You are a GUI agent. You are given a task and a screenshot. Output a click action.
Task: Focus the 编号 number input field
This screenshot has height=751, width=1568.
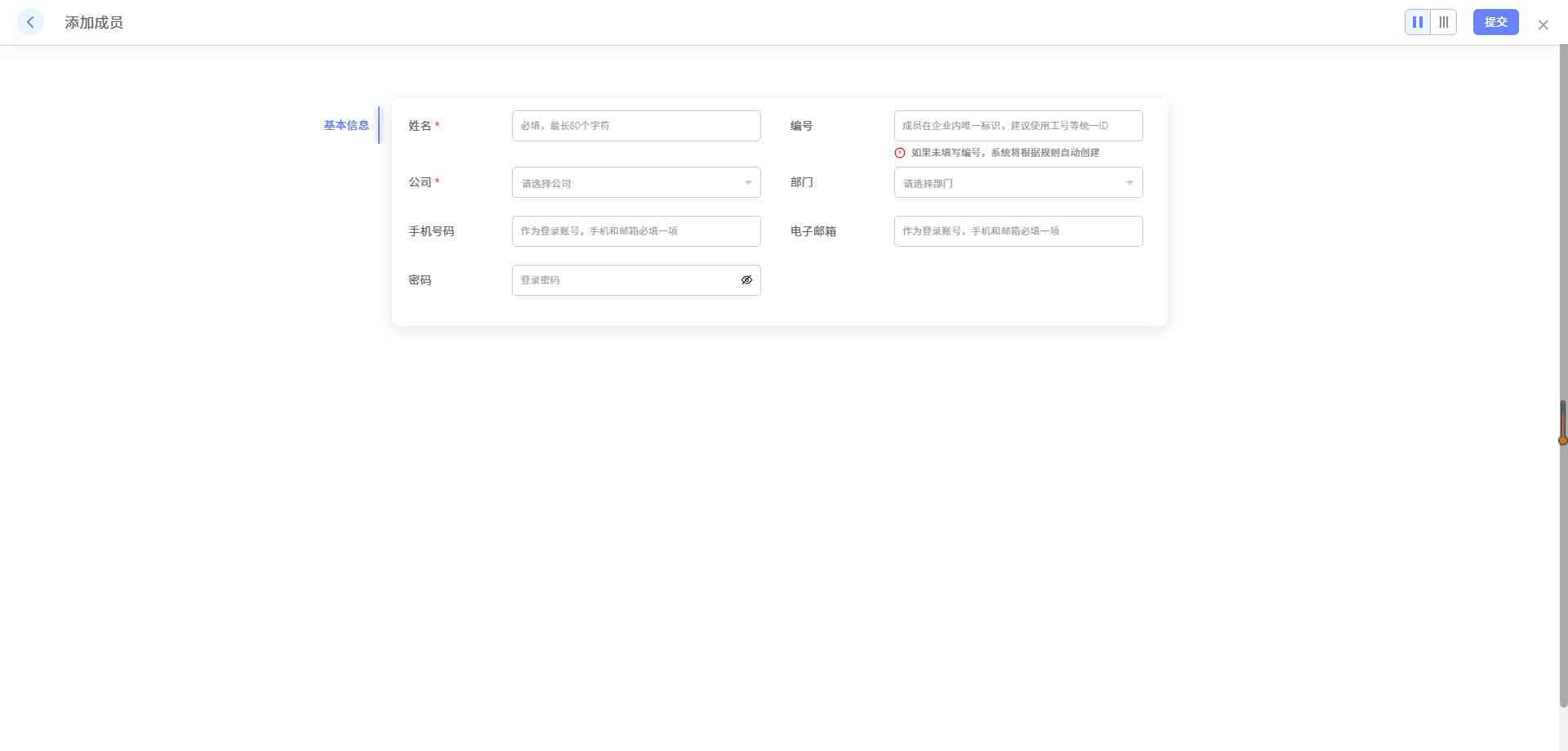(1018, 126)
